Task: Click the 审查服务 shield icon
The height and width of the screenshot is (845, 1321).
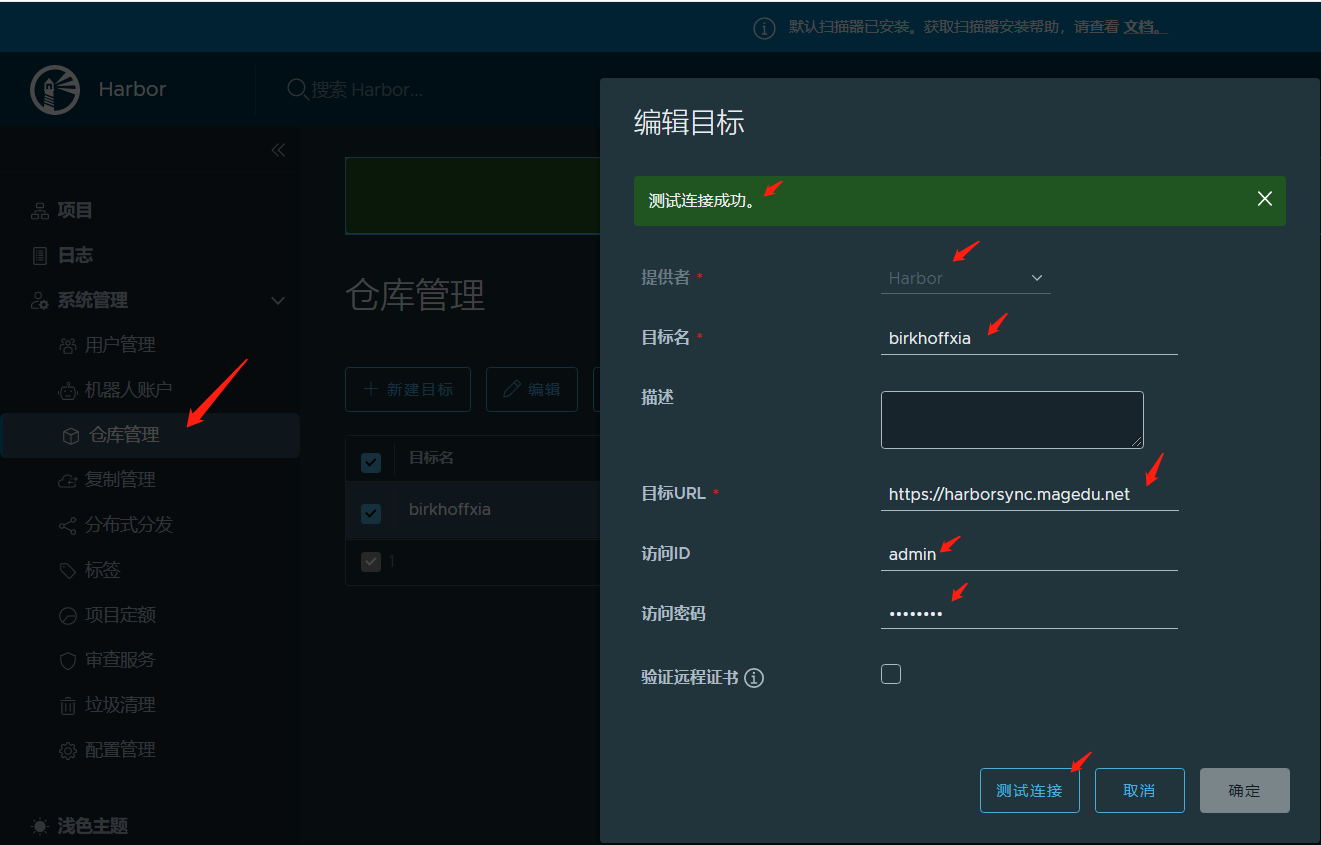Action: pyautogui.click(x=68, y=661)
